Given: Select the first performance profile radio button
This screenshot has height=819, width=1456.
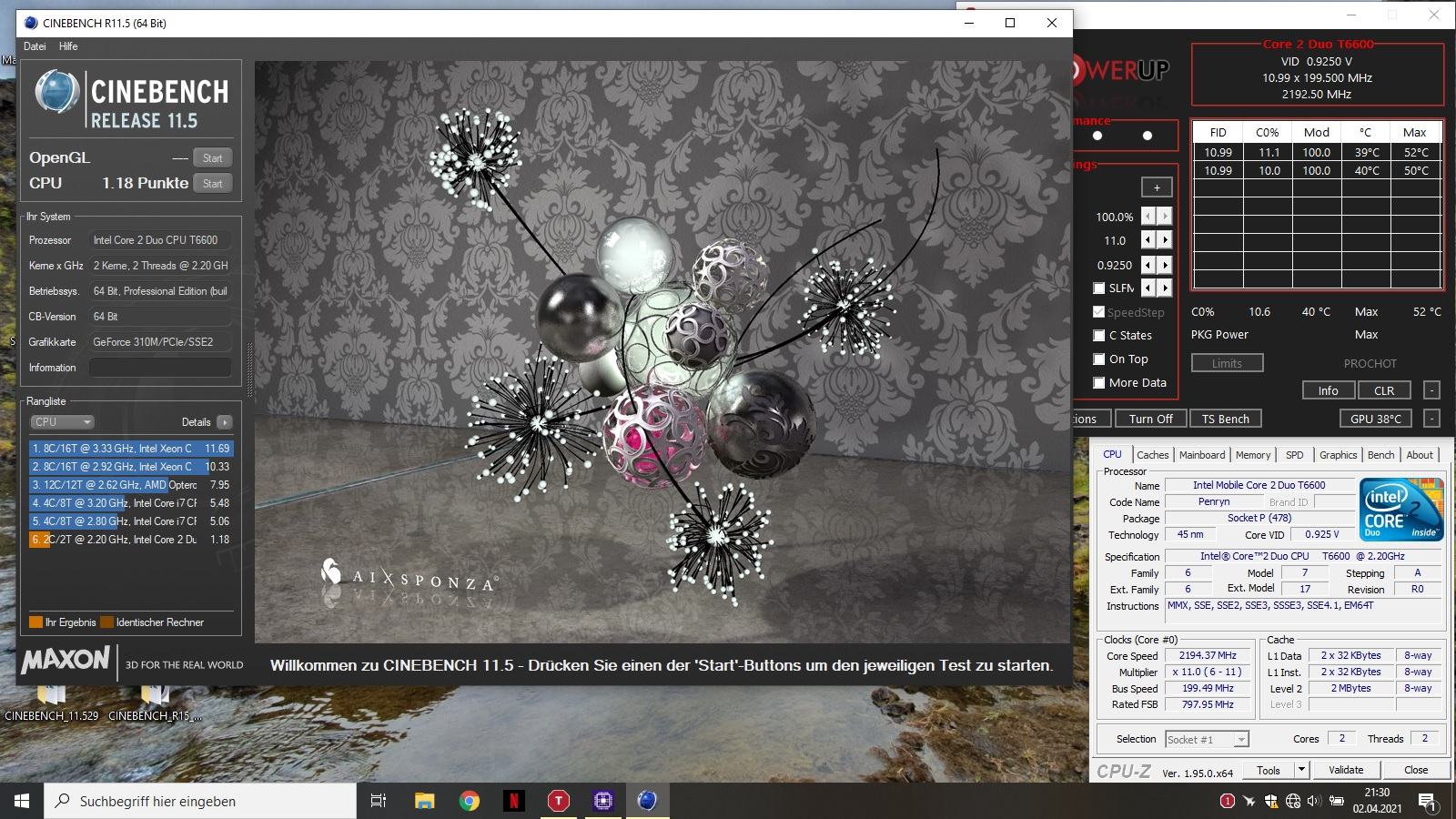Looking at the screenshot, I should [x=1097, y=136].
